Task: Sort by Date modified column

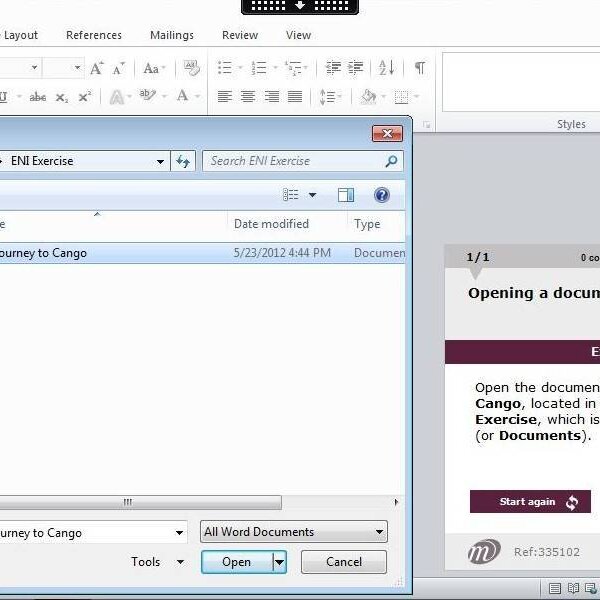Action: [271, 224]
